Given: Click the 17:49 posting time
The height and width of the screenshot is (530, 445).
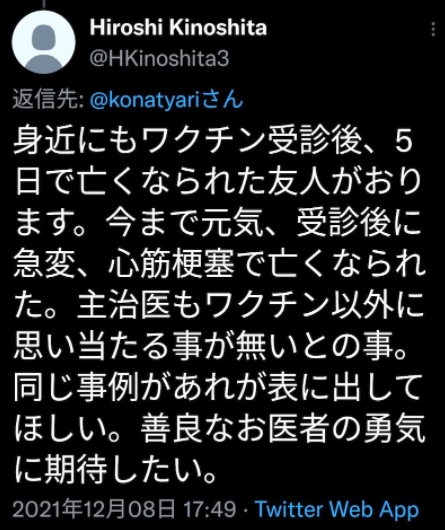Looking at the screenshot, I should tap(209, 509).
